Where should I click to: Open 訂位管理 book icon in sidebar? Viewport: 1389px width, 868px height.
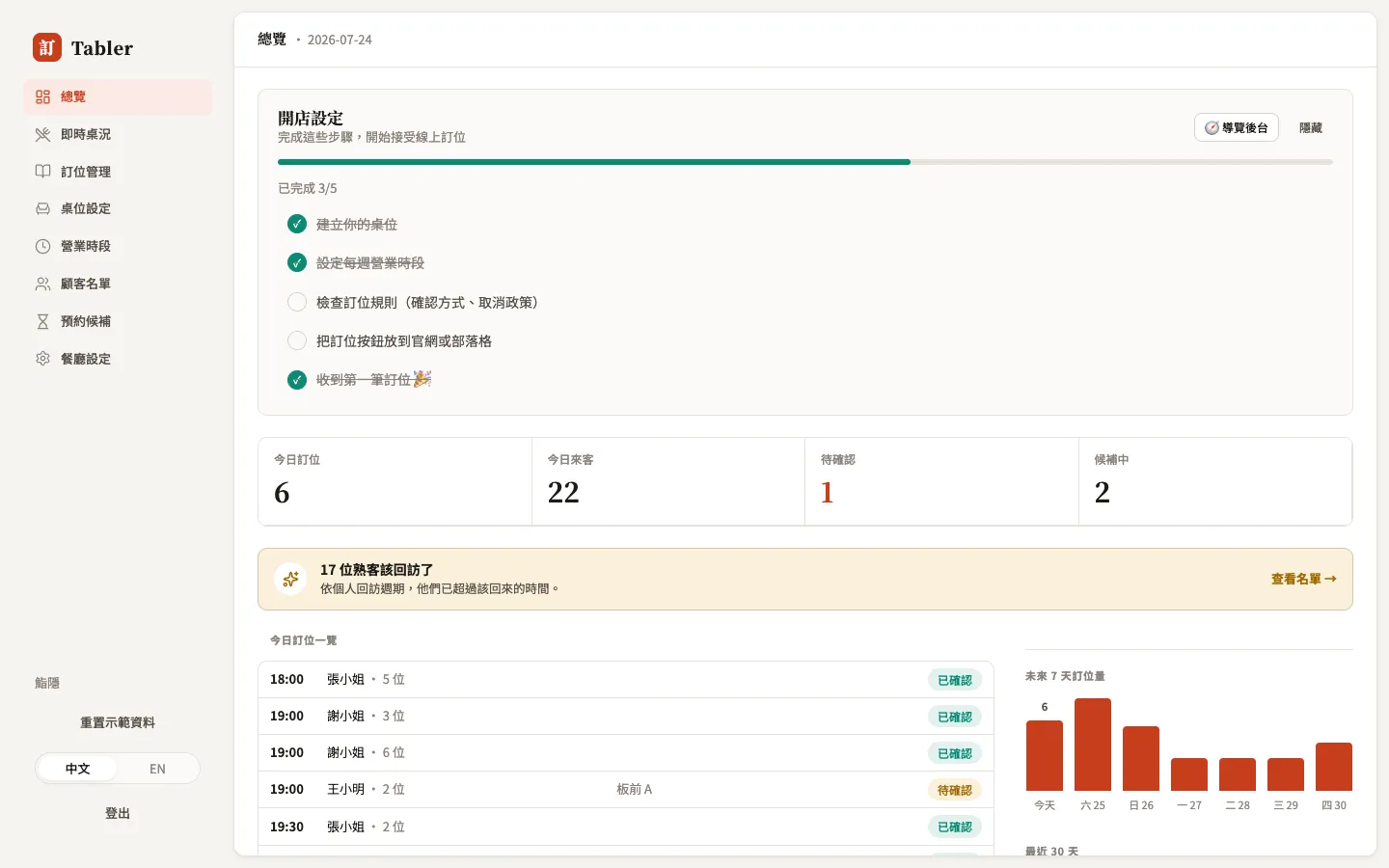(x=42, y=172)
